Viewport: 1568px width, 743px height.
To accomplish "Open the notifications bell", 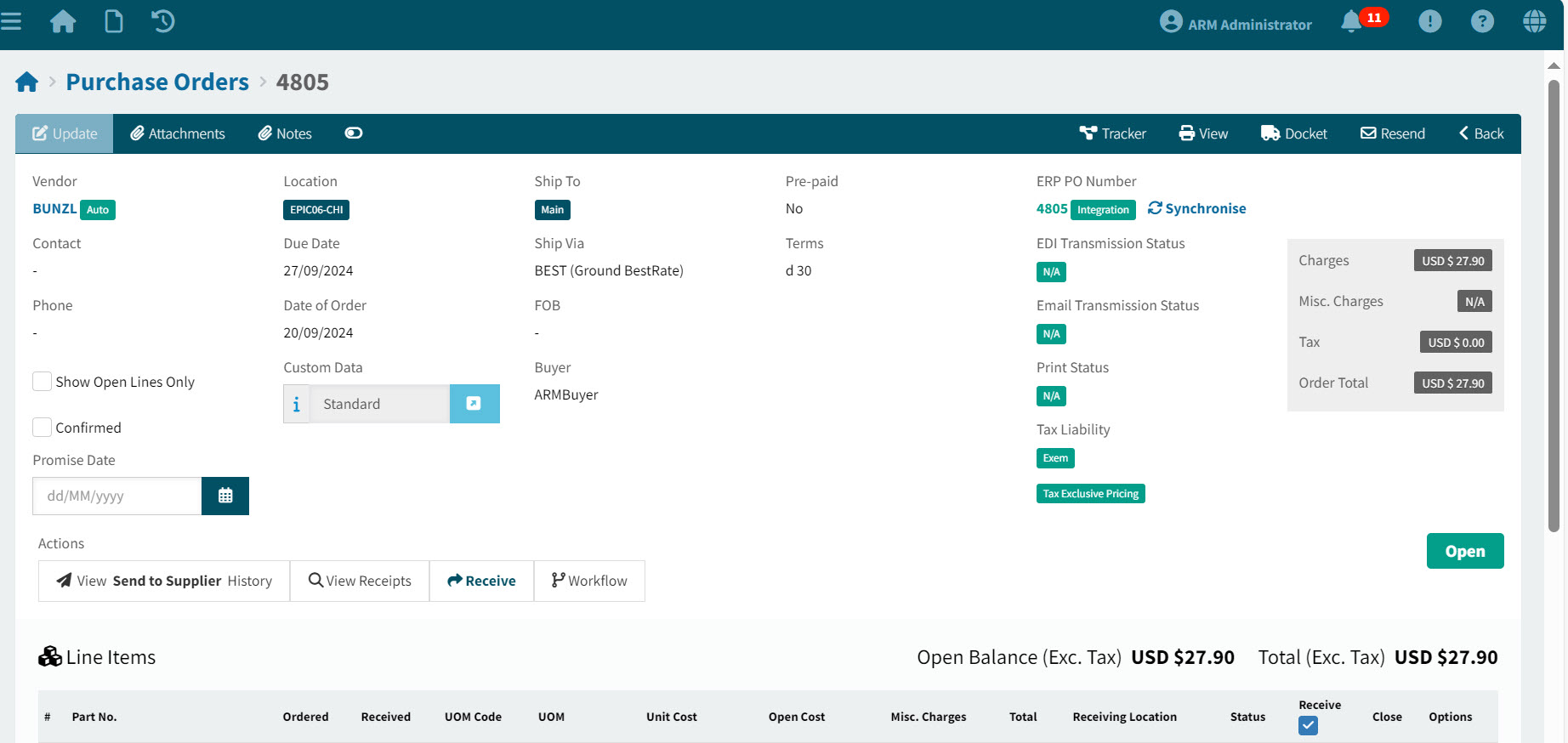I will [x=1351, y=21].
